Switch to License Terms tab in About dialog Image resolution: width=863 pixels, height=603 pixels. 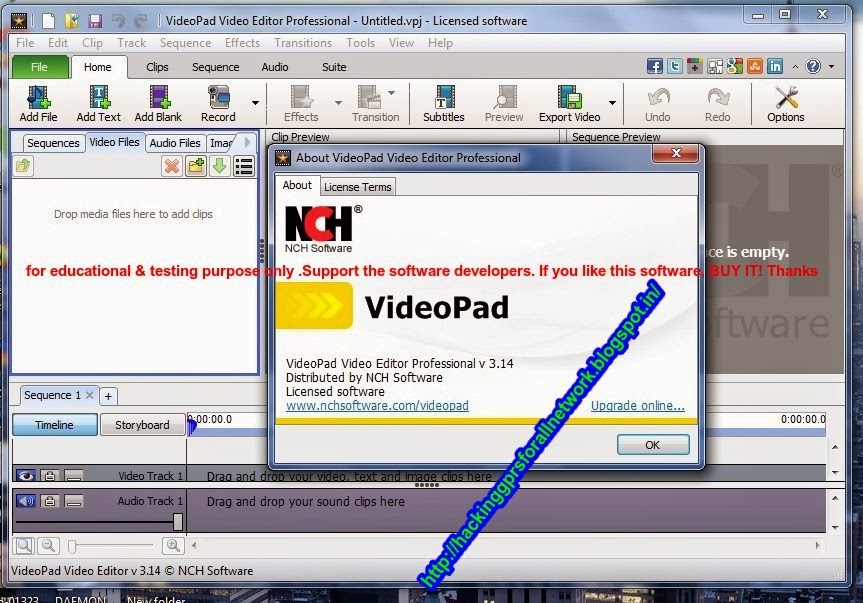point(358,187)
